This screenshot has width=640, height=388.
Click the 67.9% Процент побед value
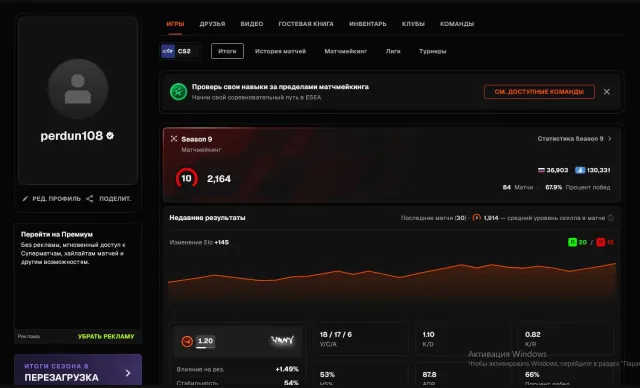point(578,187)
